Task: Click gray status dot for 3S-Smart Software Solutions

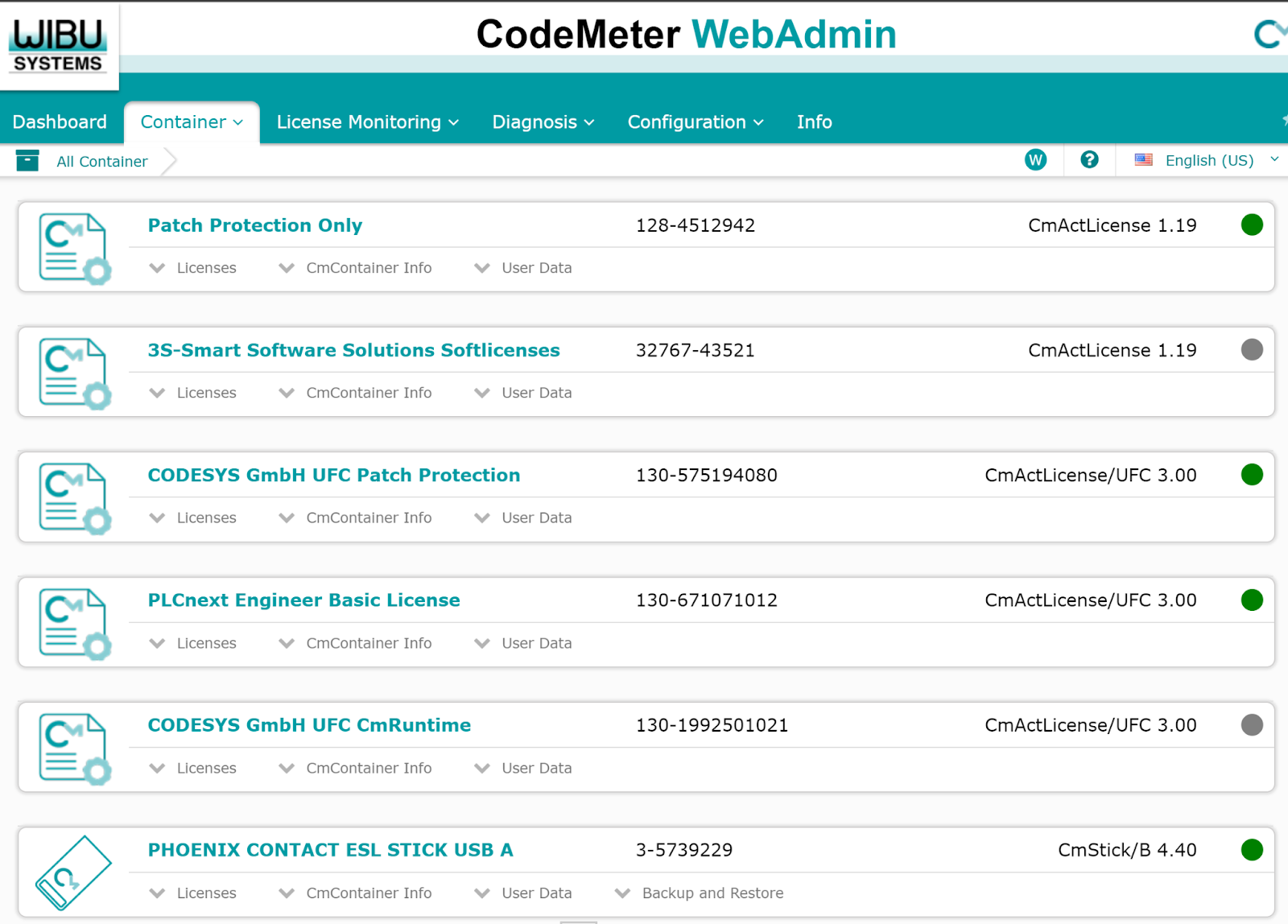Action: pos(1252,349)
